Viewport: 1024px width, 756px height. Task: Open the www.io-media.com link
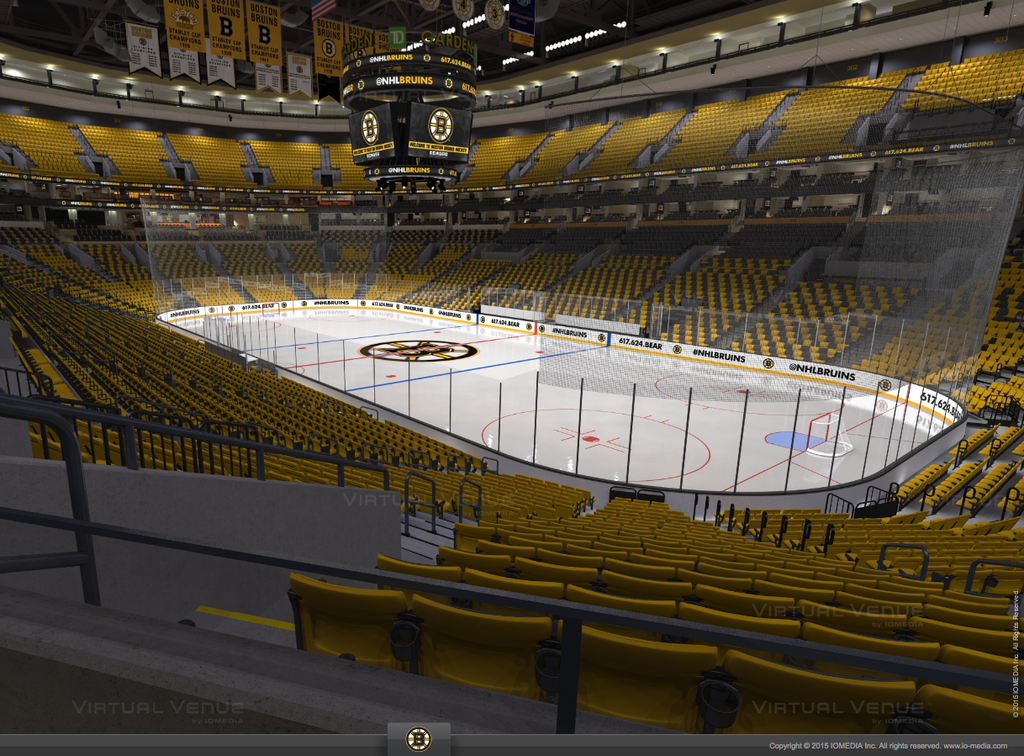click(981, 746)
